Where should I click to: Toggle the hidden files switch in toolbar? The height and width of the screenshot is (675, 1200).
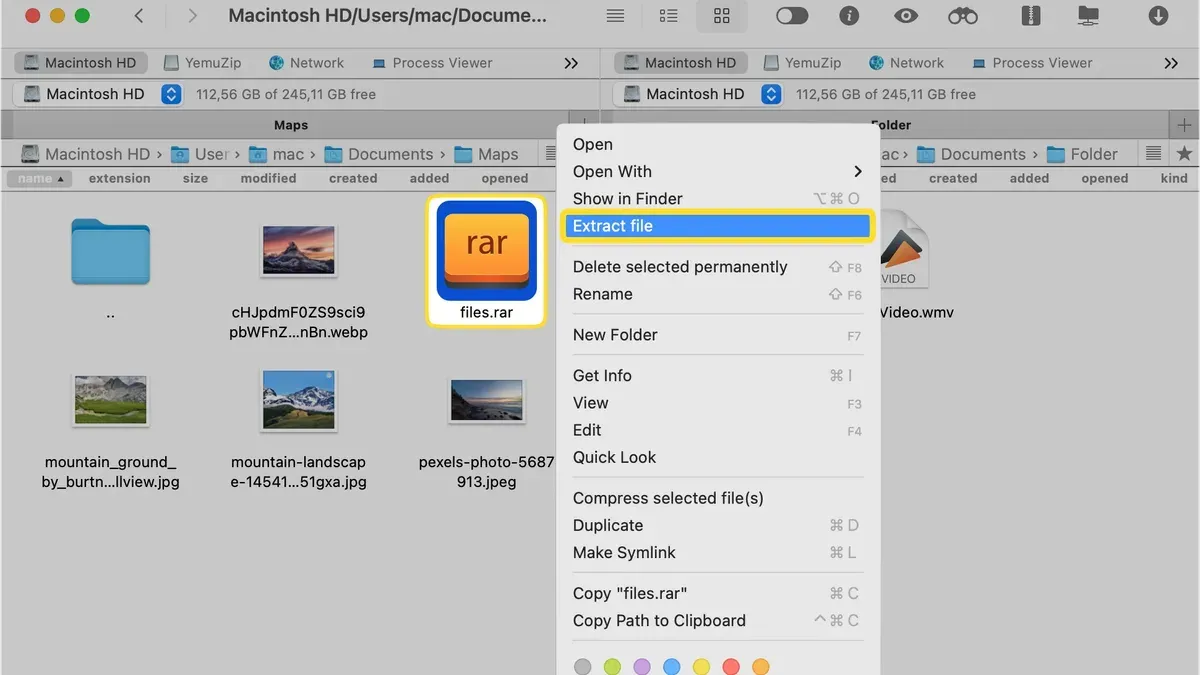(x=792, y=16)
